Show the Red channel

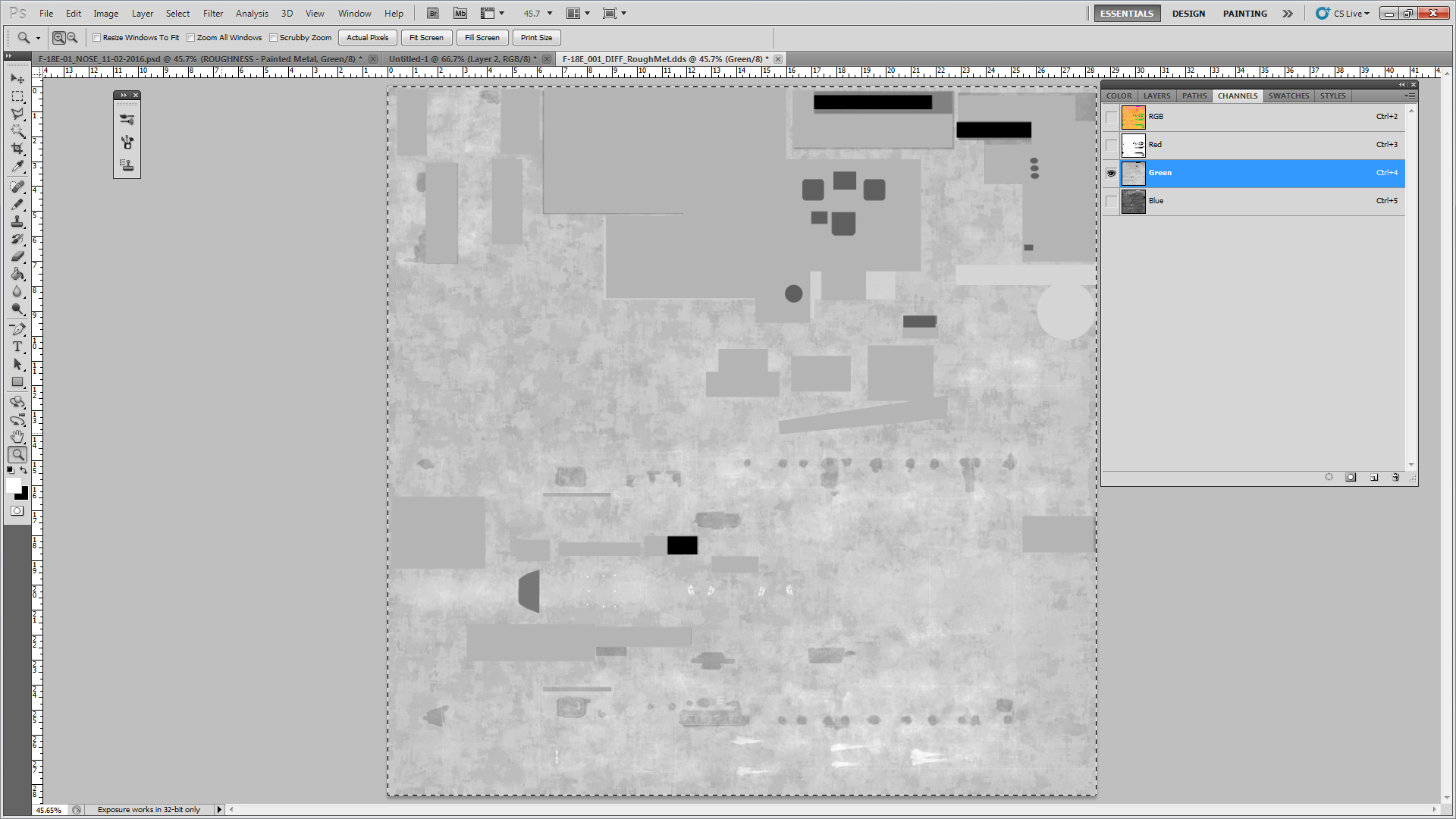click(x=1111, y=145)
